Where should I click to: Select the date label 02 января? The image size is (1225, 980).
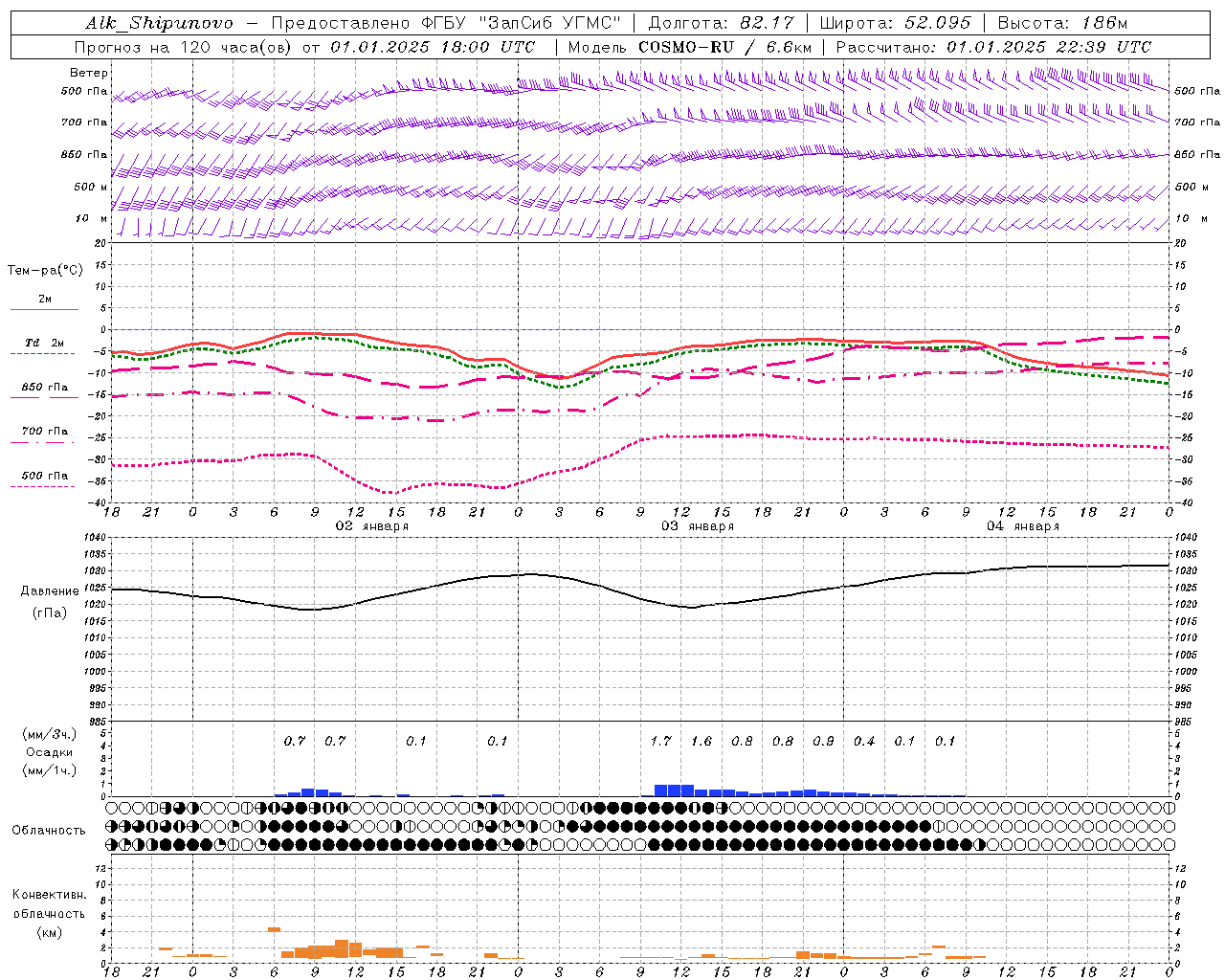371,526
